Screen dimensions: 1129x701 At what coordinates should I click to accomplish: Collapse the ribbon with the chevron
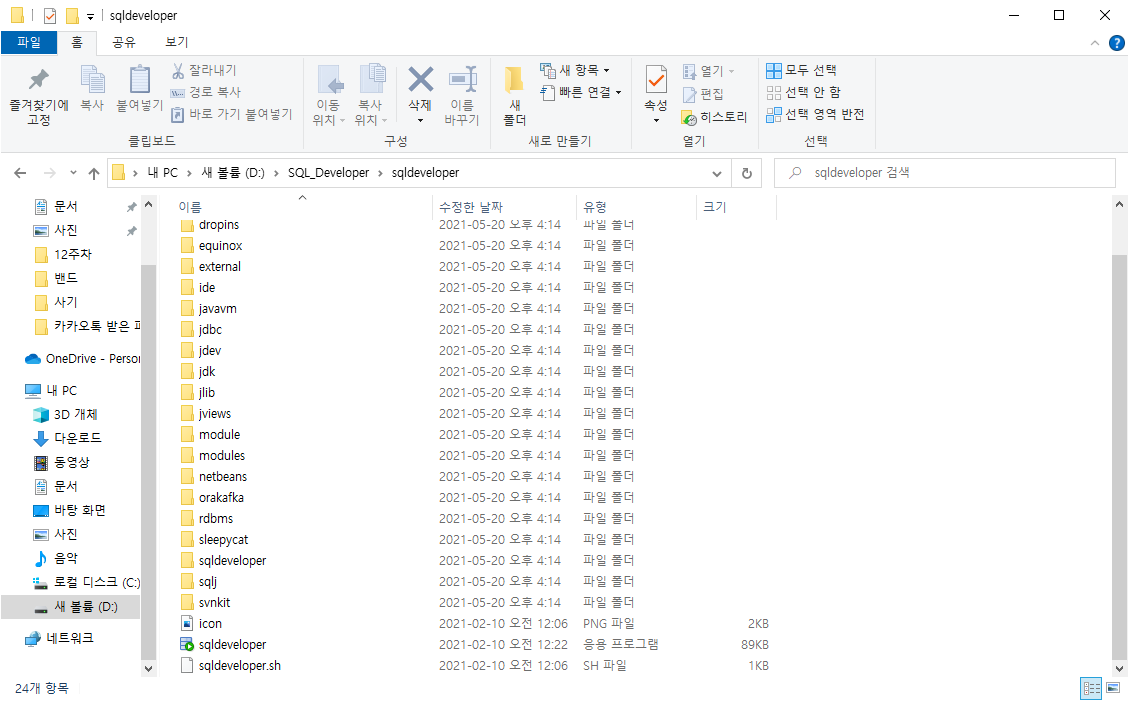coord(1094,43)
